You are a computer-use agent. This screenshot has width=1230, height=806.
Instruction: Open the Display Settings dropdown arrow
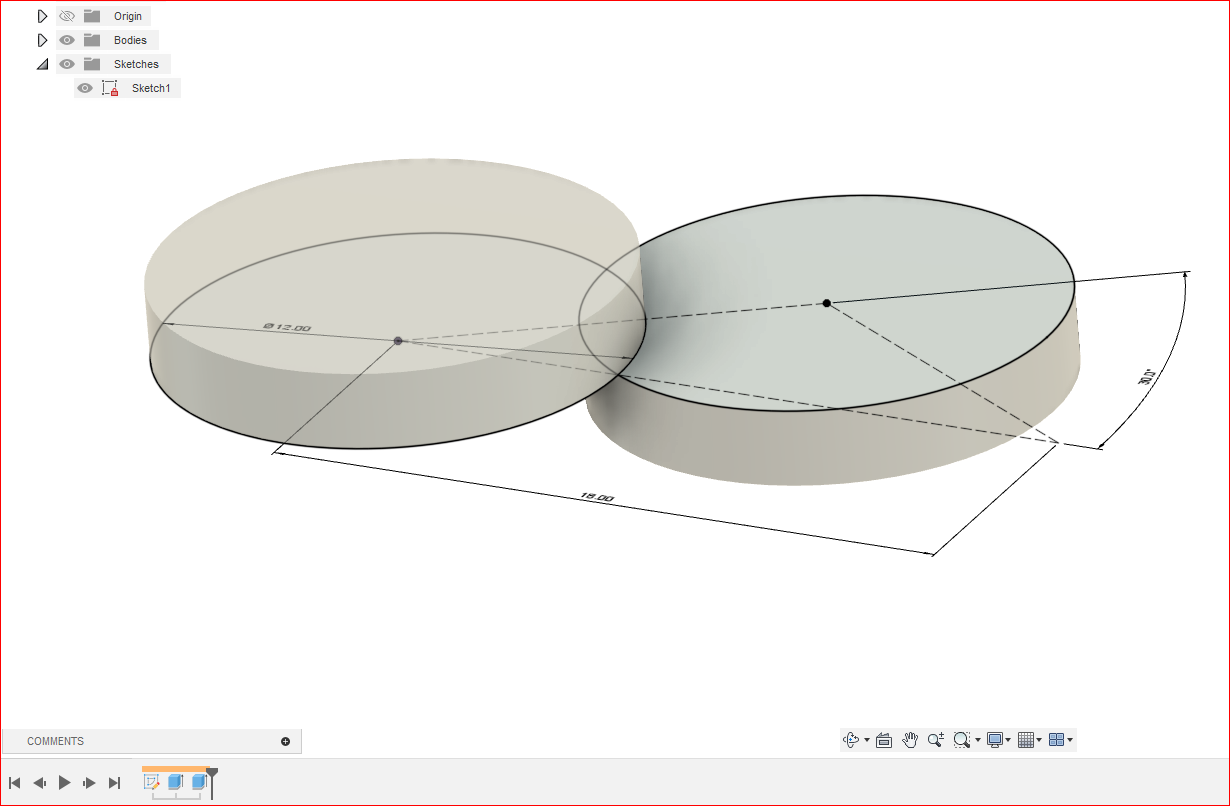point(1006,740)
